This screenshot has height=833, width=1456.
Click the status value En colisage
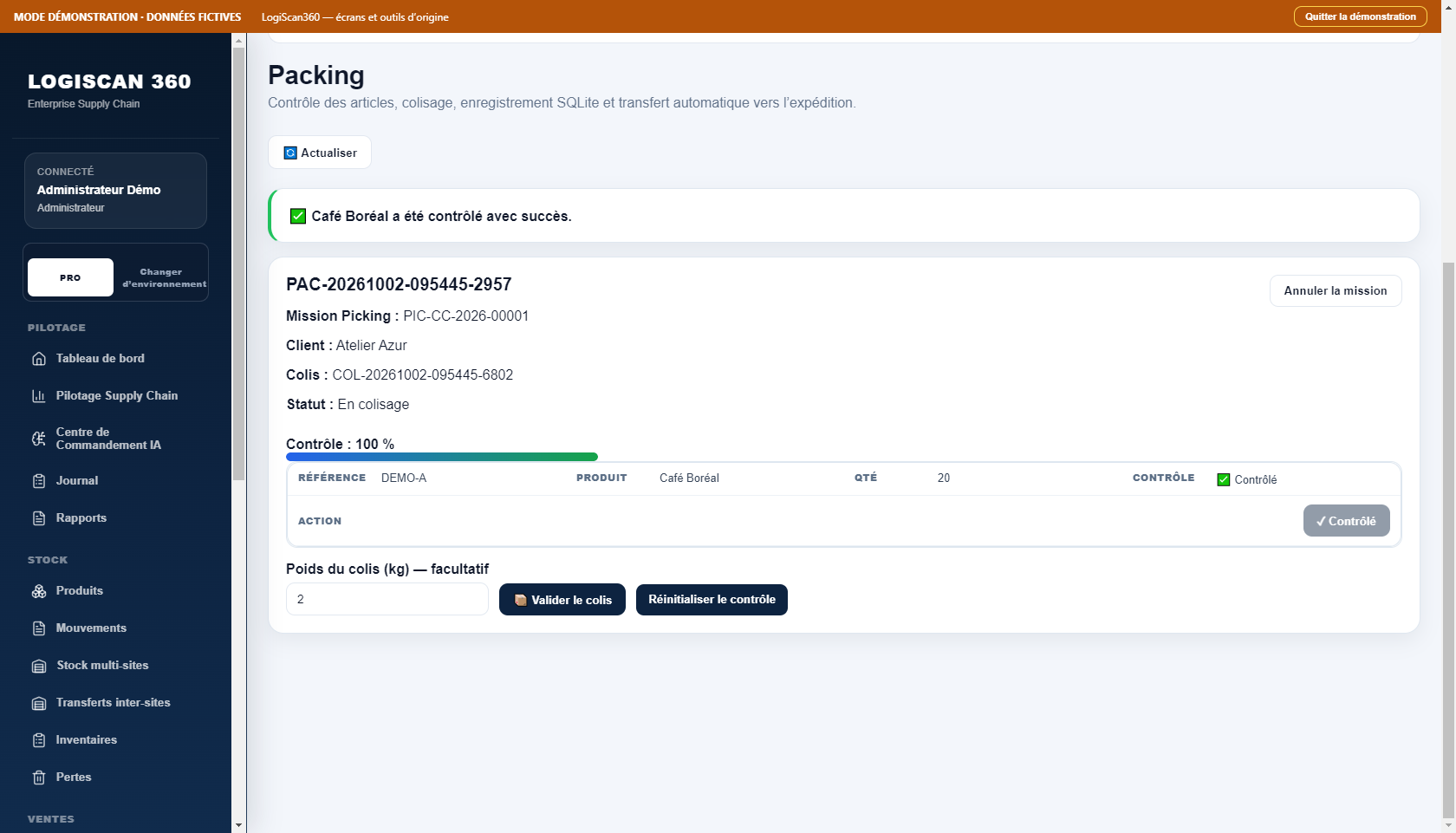pos(374,404)
